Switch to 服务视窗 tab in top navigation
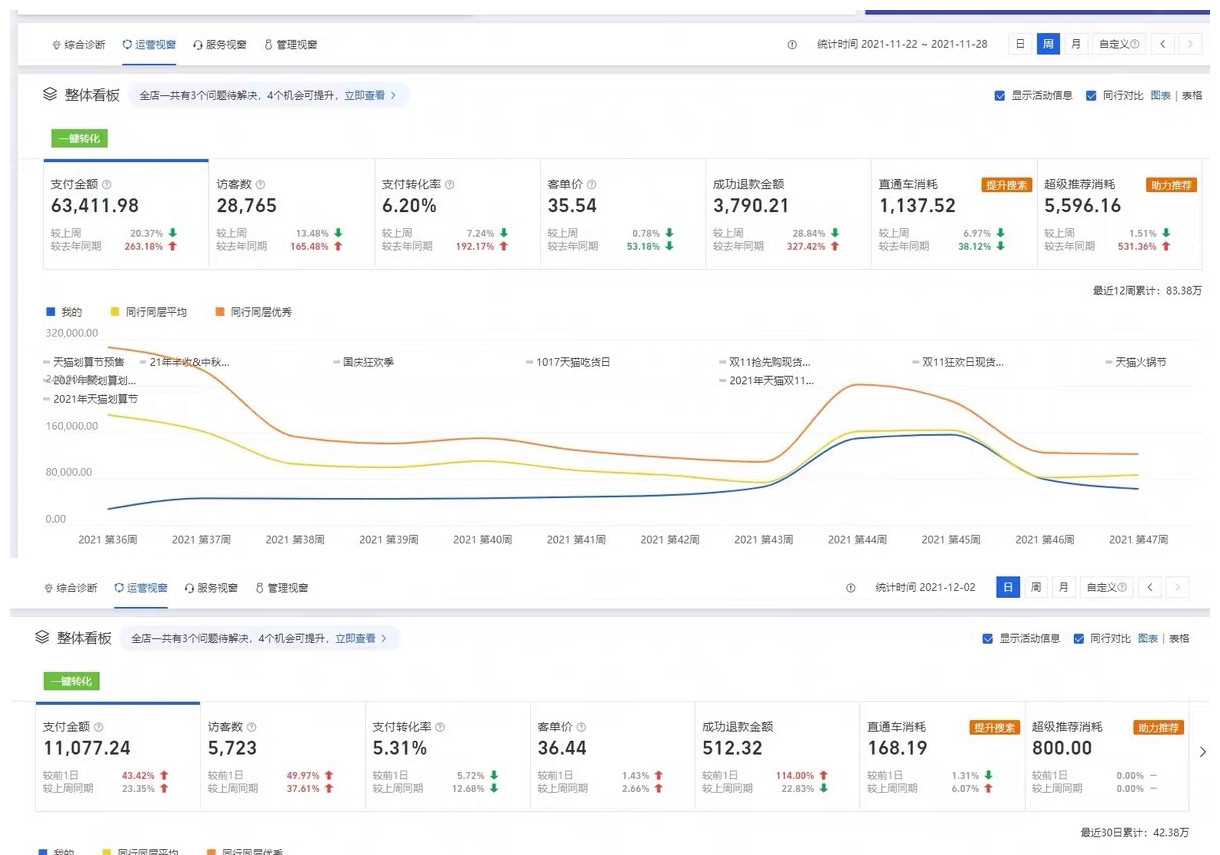 [x=219, y=45]
